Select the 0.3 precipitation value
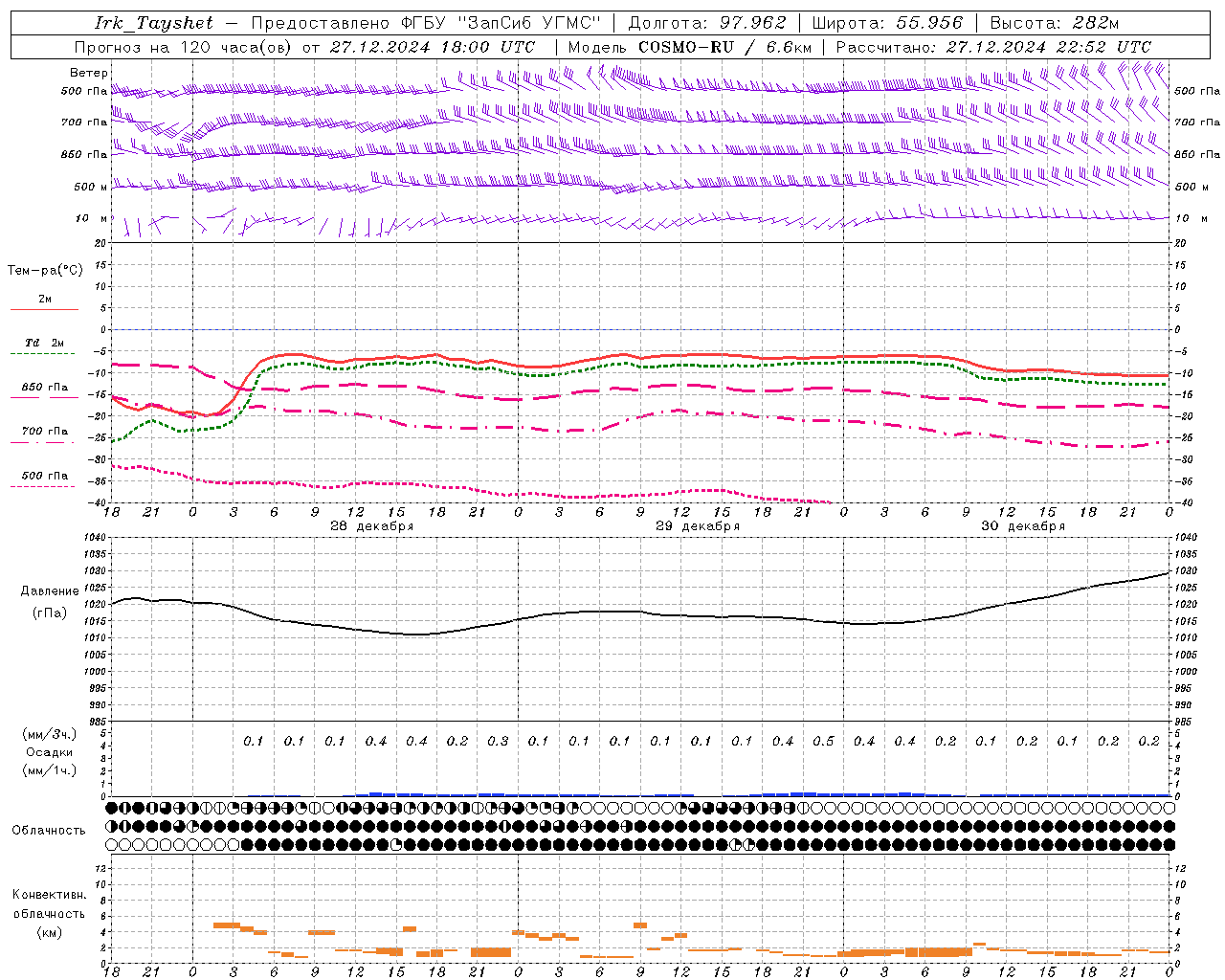The width and height of the screenshot is (1225, 980). pos(498,742)
